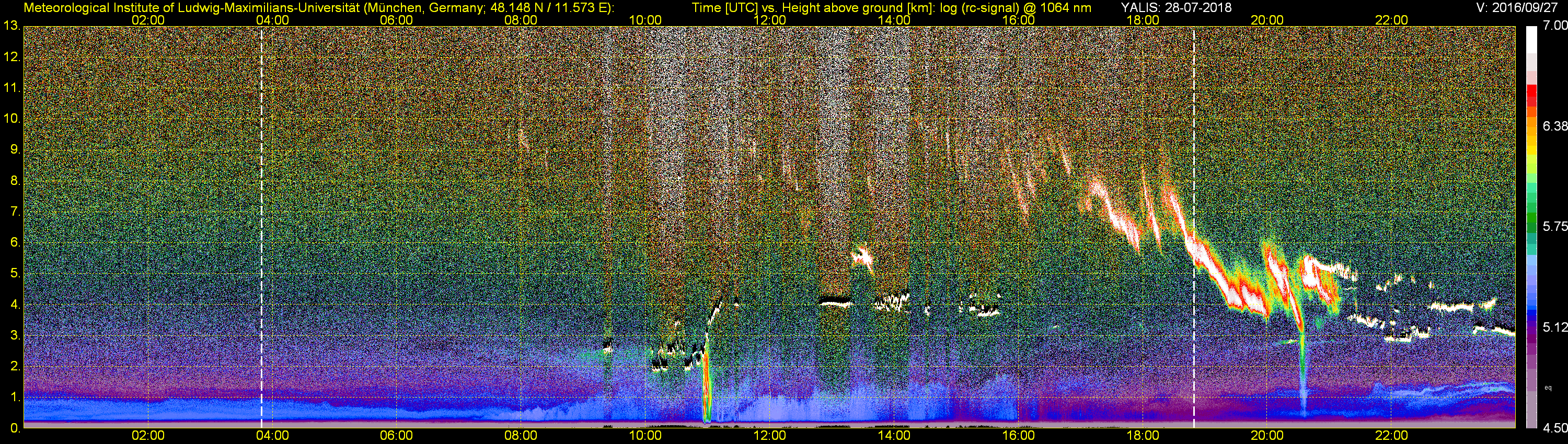
Task: Click the 12 km height axis label
Action: [11, 57]
